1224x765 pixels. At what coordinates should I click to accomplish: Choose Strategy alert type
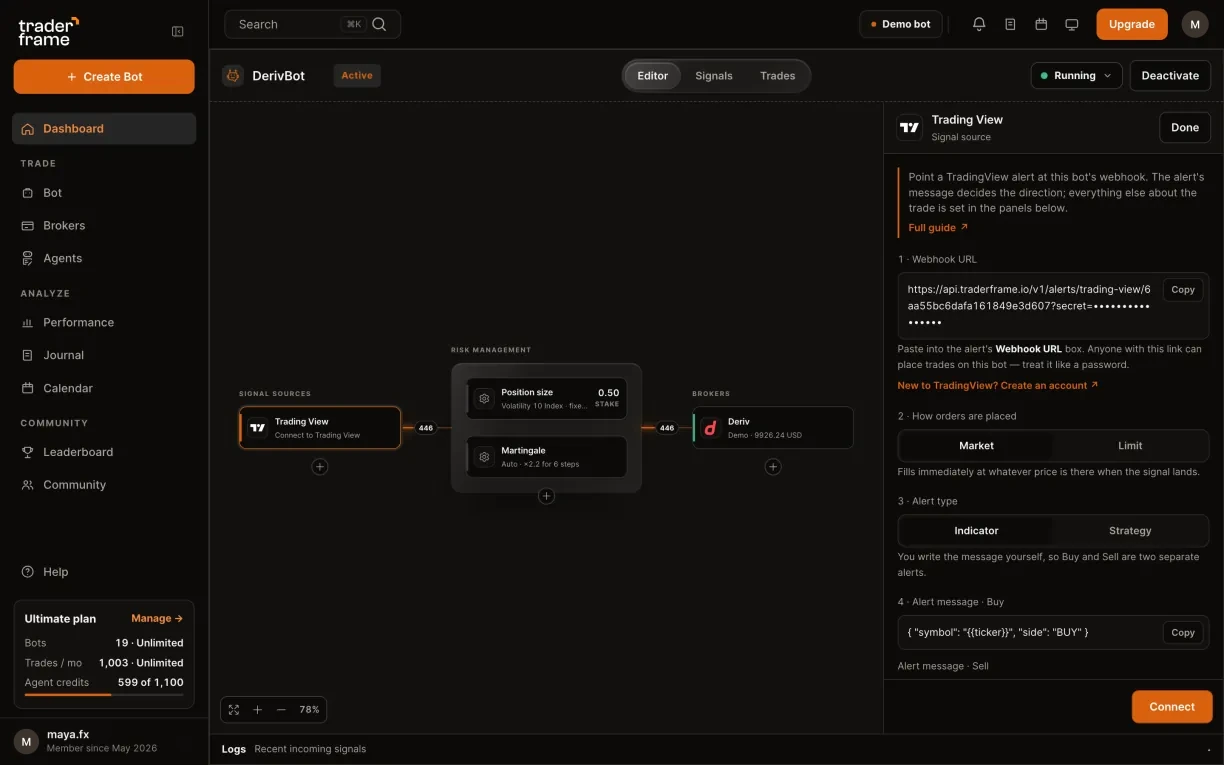pyautogui.click(x=1130, y=530)
